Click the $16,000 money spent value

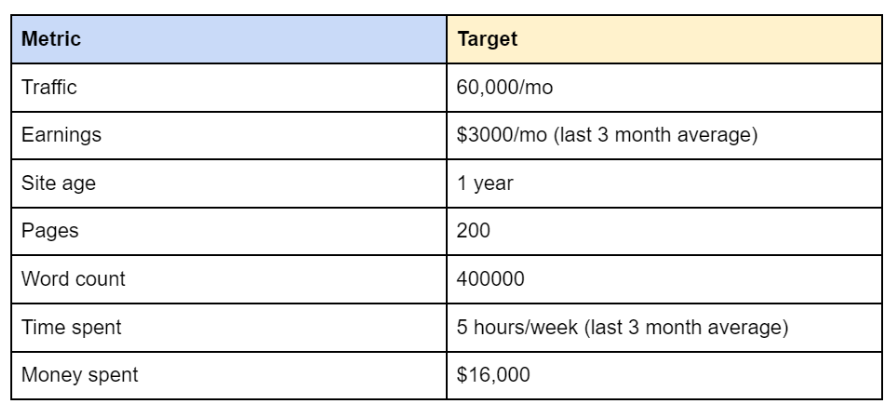click(489, 376)
